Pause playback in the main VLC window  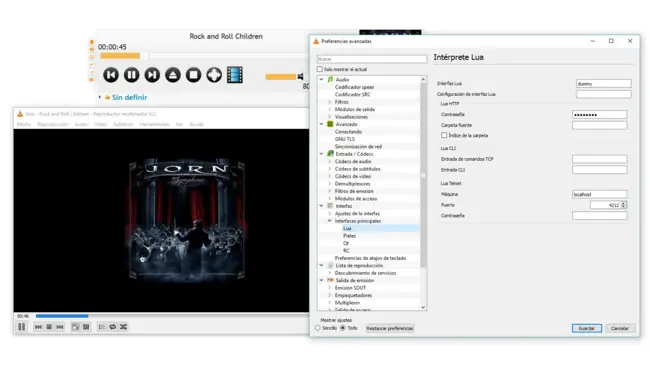[22, 327]
